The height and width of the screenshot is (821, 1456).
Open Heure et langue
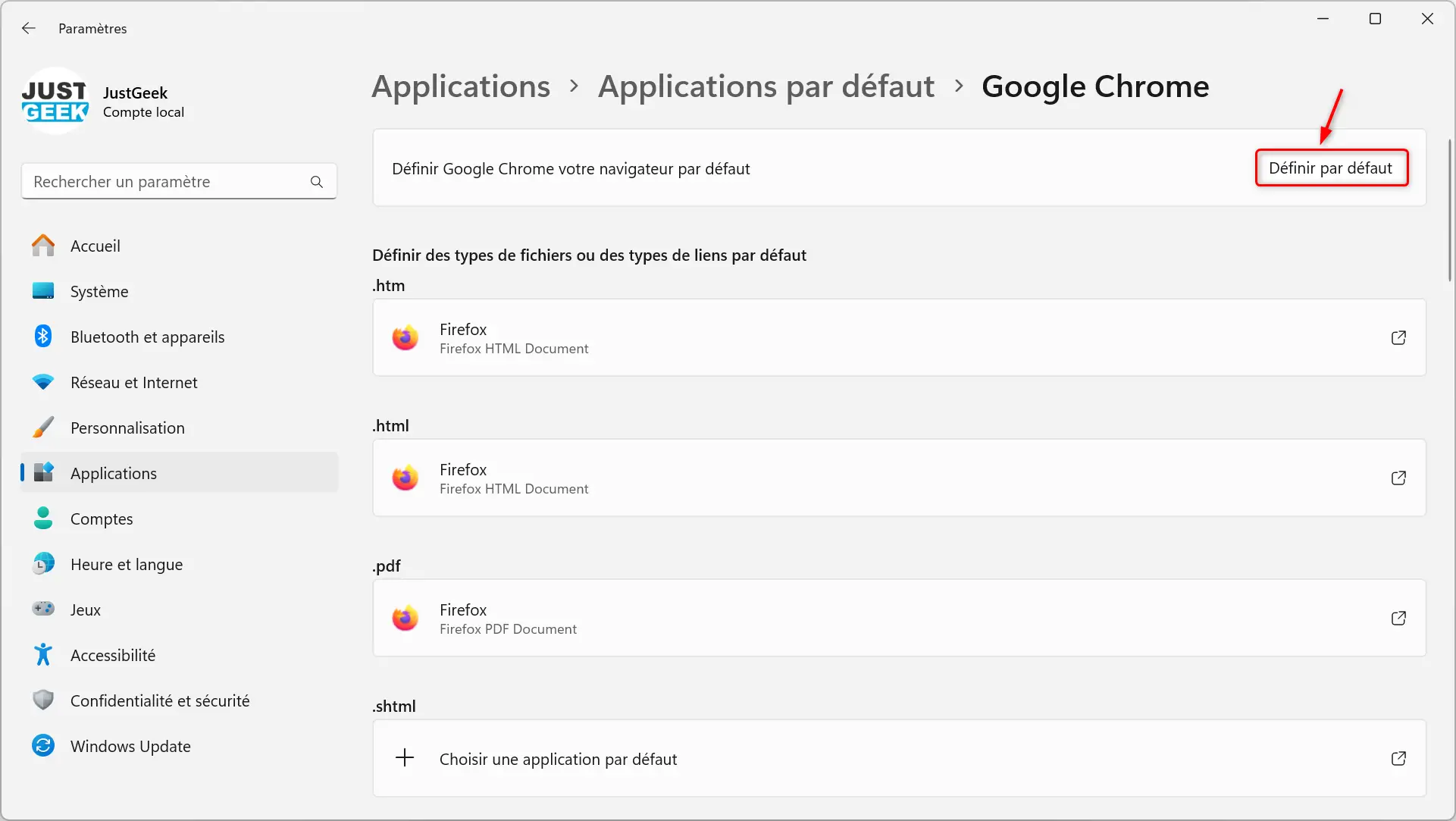[179, 564]
